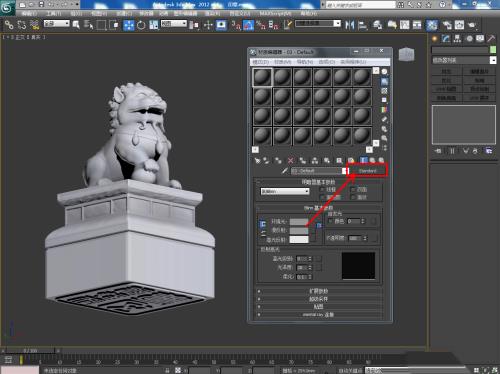Viewport: 500px width, 374px height.
Task: Expand the Extended Parameters rollout
Action: click(318, 291)
